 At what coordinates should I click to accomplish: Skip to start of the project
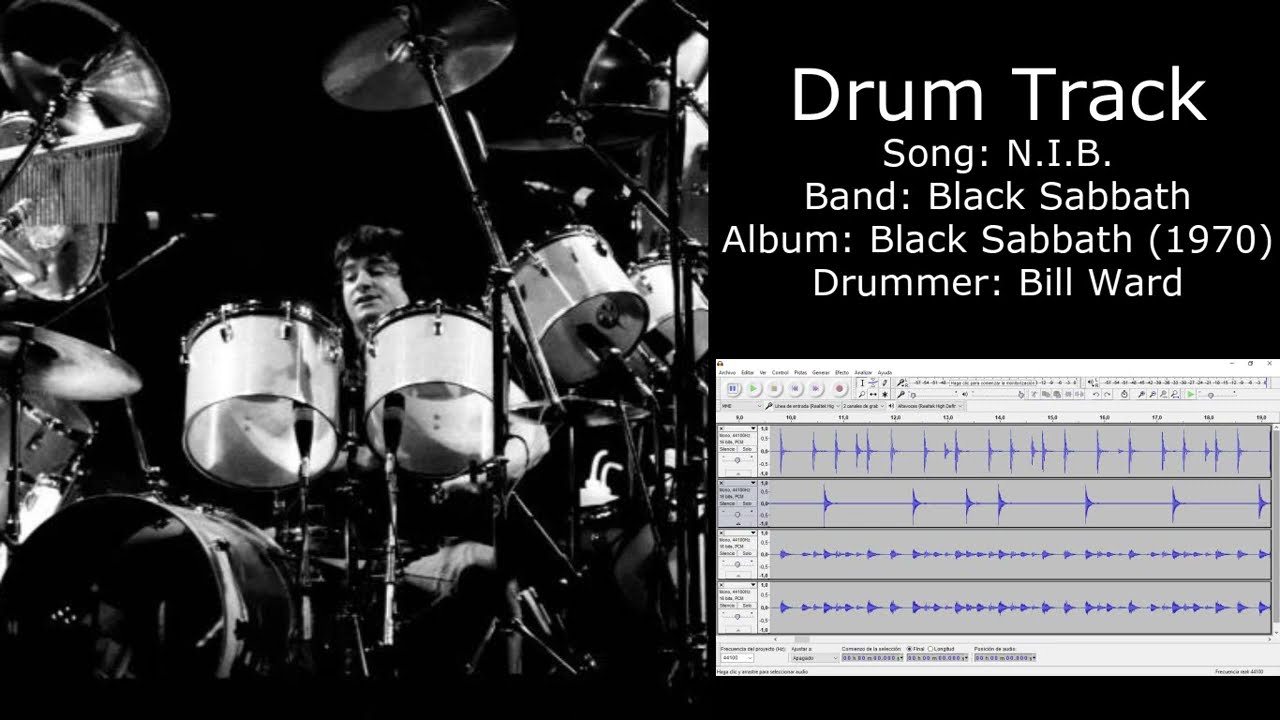[795, 388]
